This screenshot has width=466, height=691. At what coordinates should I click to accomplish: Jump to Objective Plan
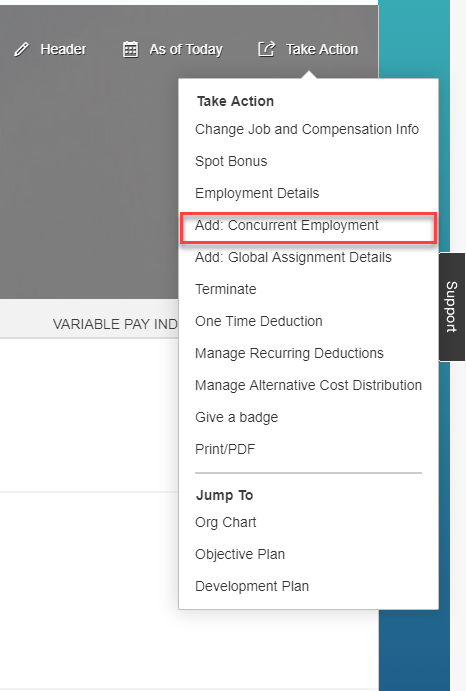[240, 554]
